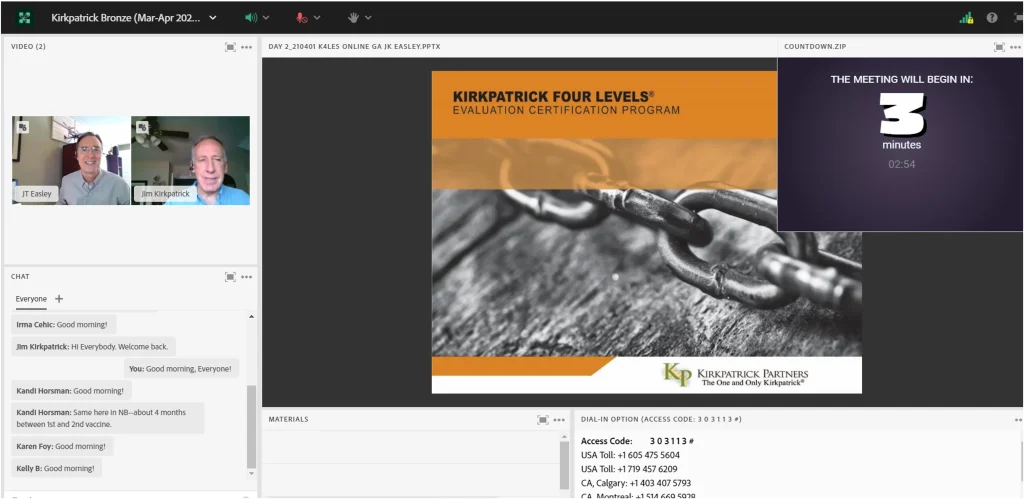
Task: Click the Dial-In Option pod title
Action: (661, 419)
